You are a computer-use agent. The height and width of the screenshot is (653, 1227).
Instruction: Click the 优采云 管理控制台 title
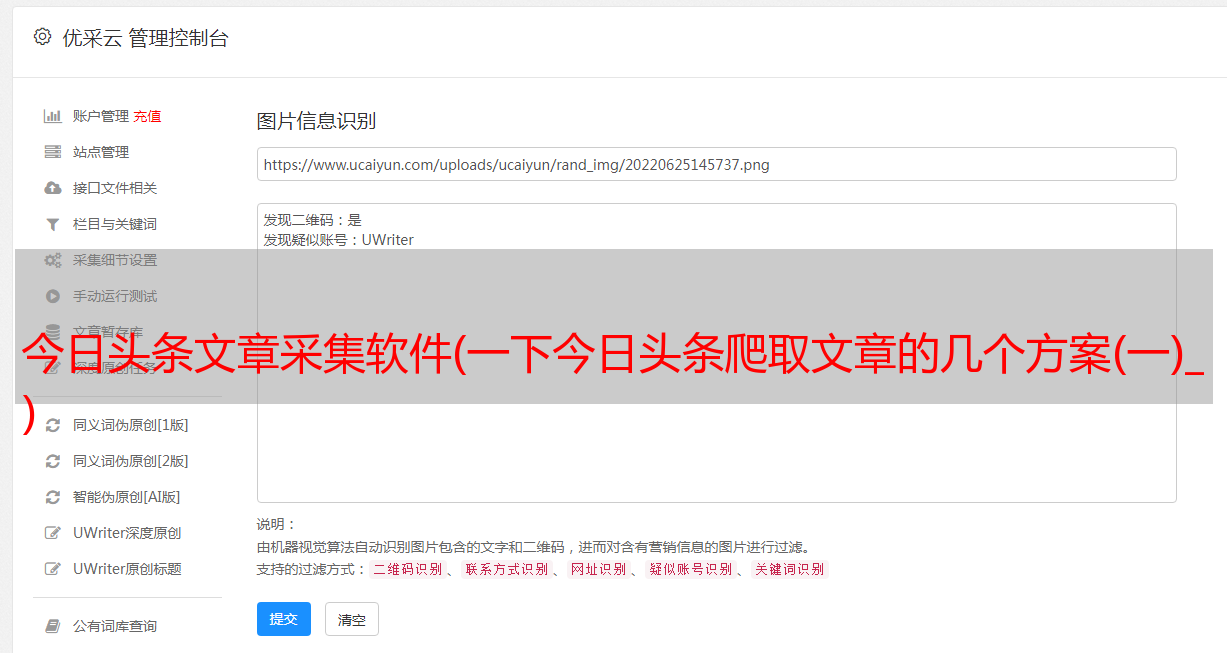[x=145, y=38]
